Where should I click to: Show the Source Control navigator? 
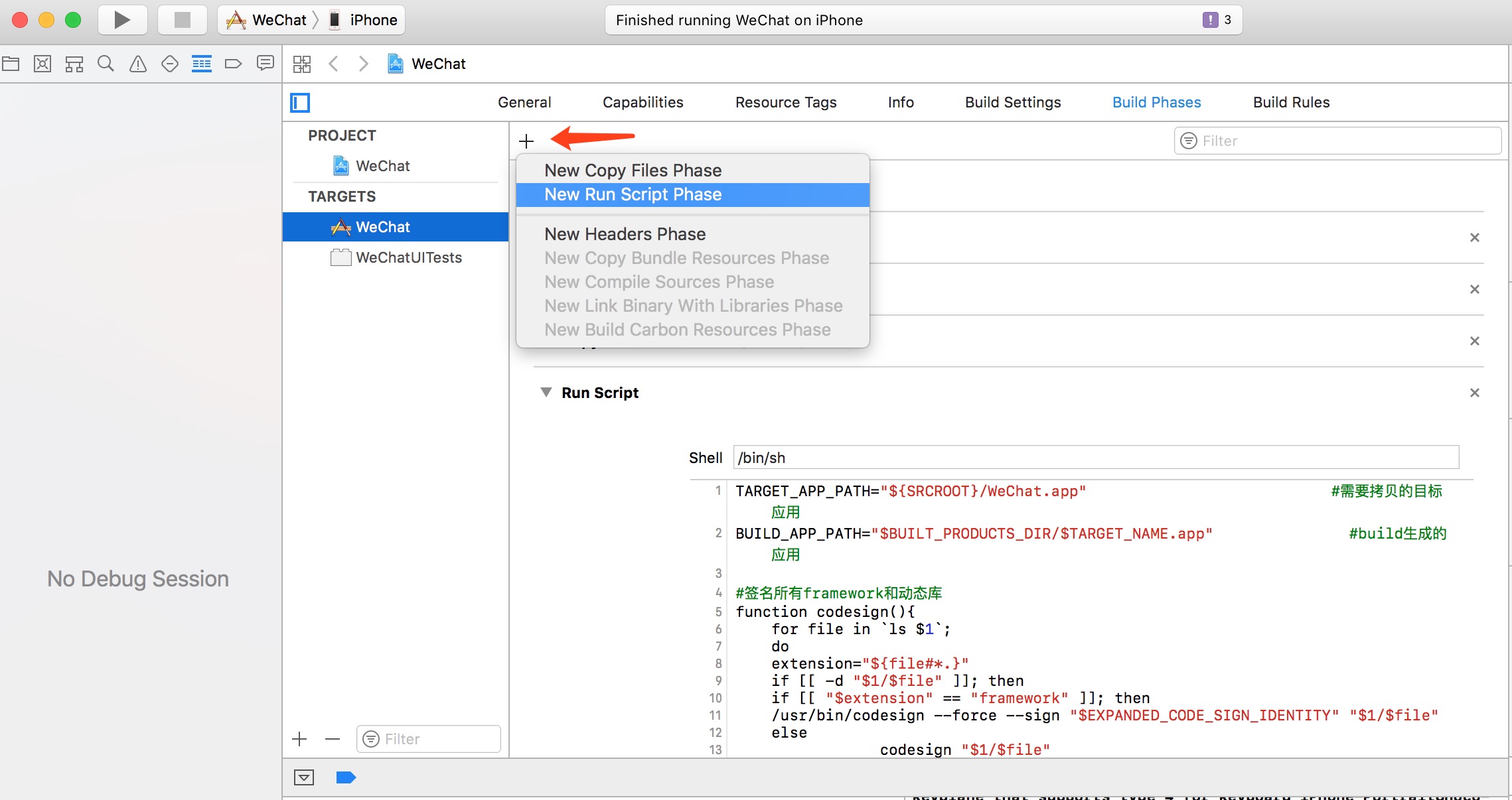pos(42,64)
